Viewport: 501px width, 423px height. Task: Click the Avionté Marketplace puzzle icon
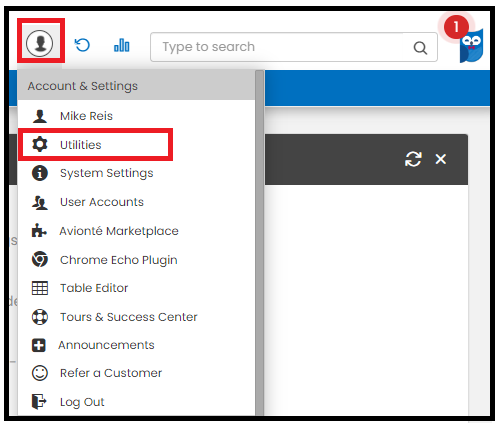(x=39, y=231)
